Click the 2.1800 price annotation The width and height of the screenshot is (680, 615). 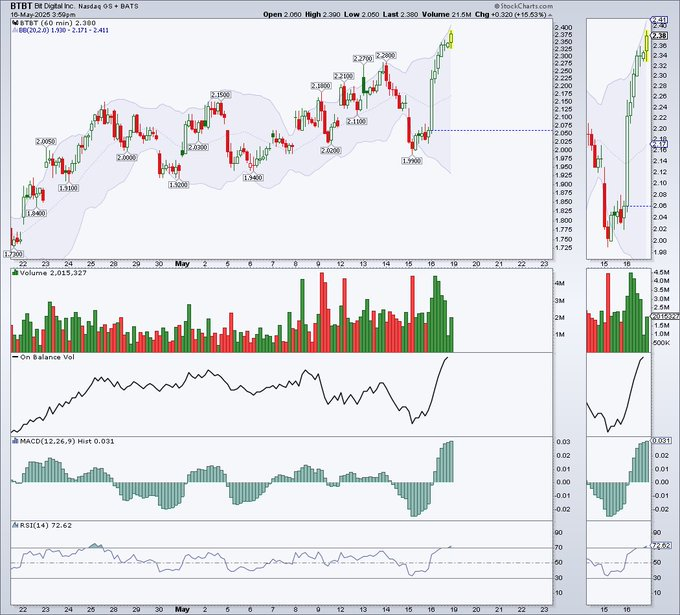[321, 86]
